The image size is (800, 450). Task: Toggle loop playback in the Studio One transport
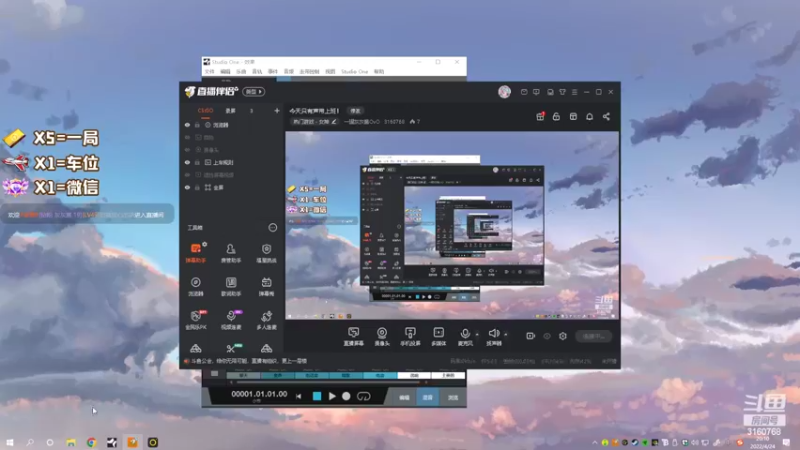pos(363,396)
